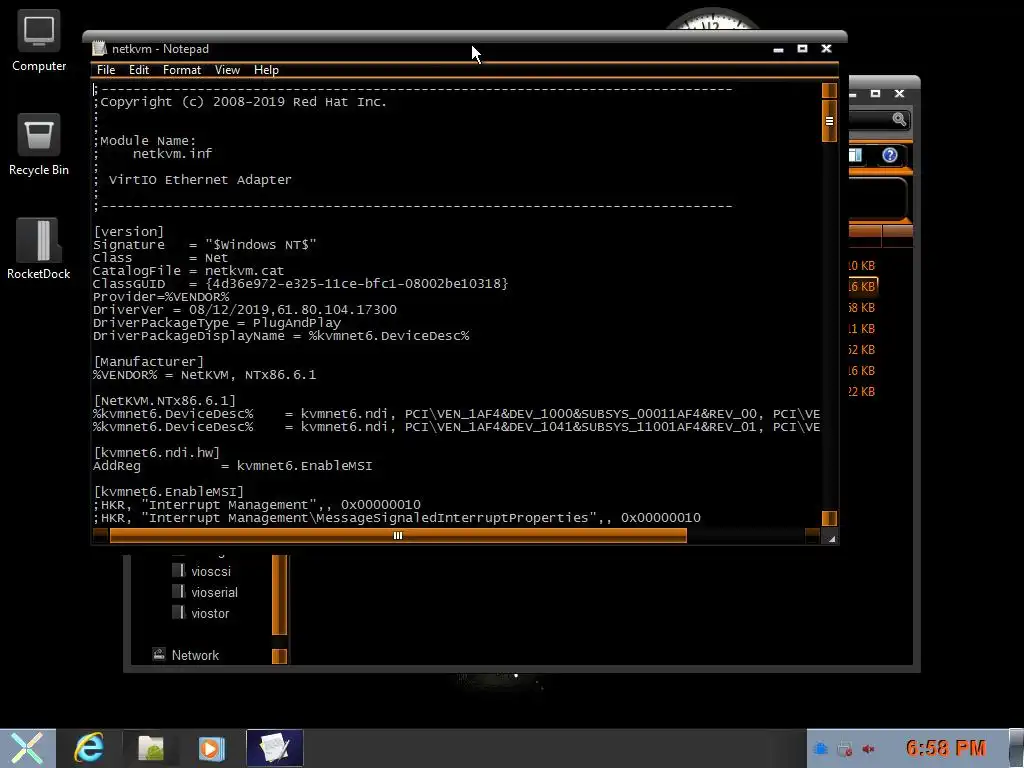Click the taskbar clock showing 6:58 PM
Screen dimensions: 1024x768
[x=946, y=748]
